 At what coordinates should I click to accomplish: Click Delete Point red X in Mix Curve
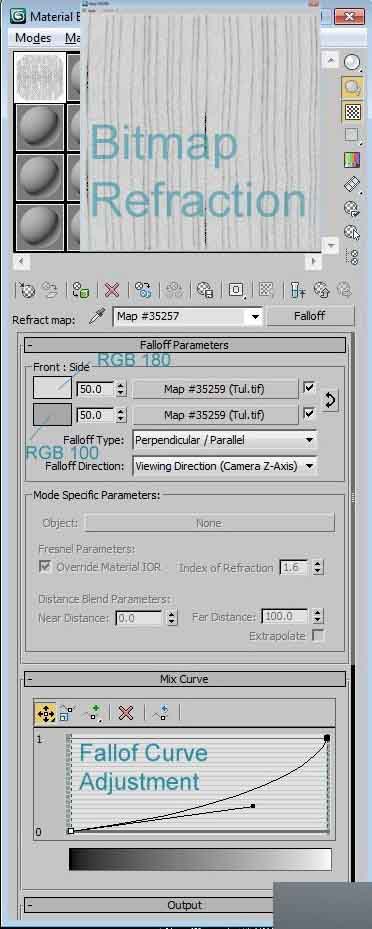coord(125,713)
